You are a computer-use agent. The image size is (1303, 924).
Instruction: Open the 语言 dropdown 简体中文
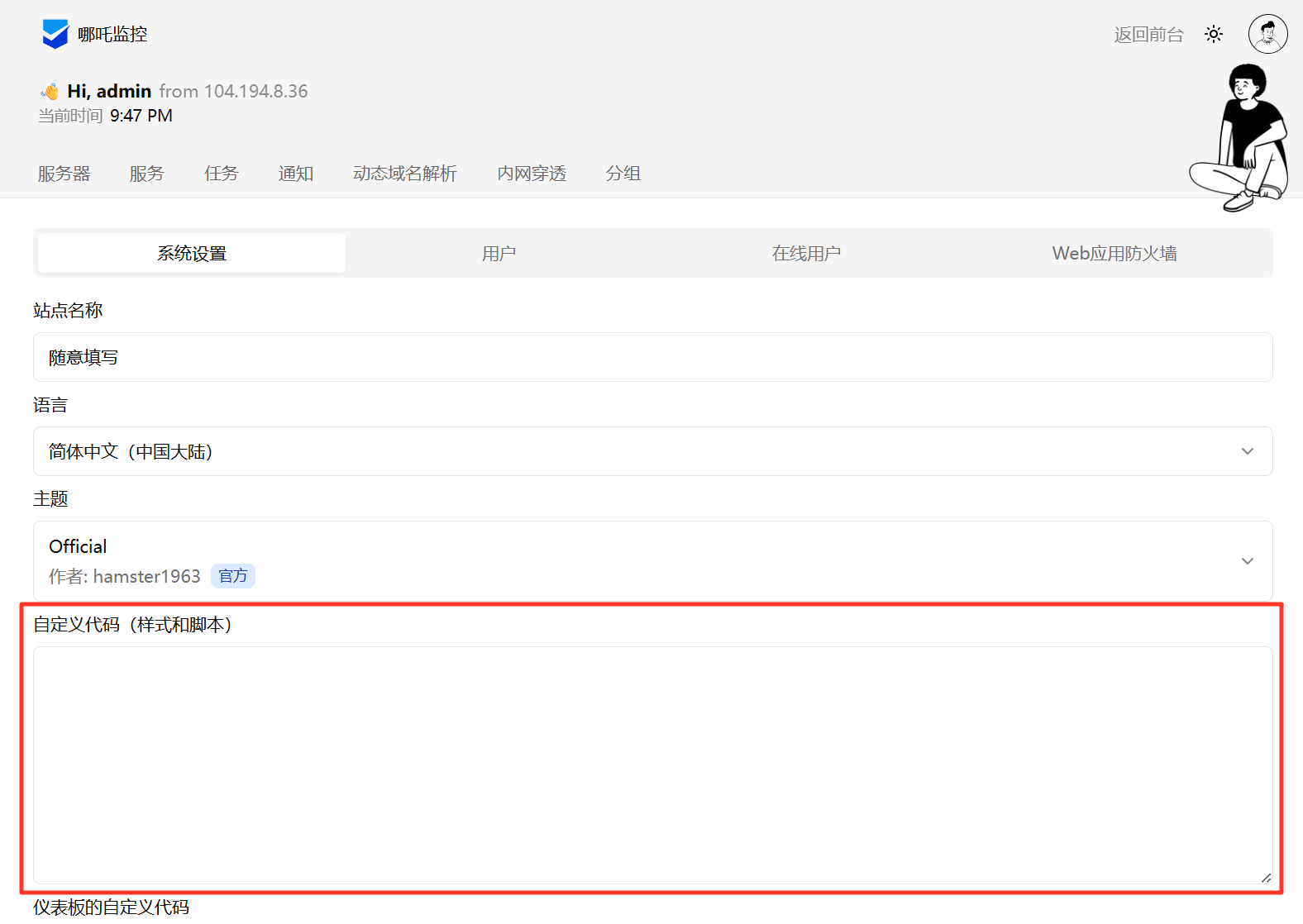pyautogui.click(x=653, y=451)
